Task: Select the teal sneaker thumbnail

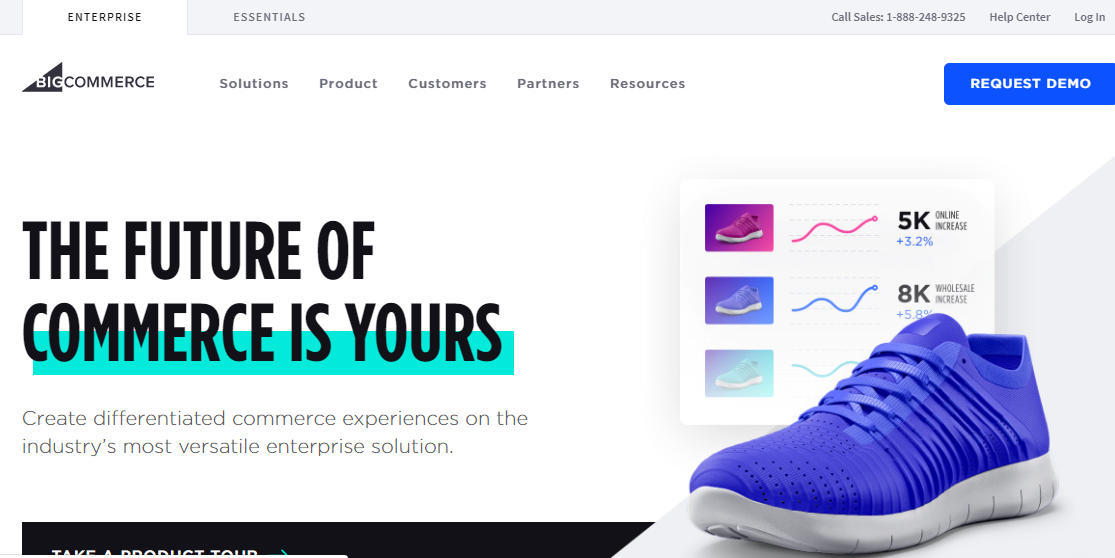Action: coord(739,372)
